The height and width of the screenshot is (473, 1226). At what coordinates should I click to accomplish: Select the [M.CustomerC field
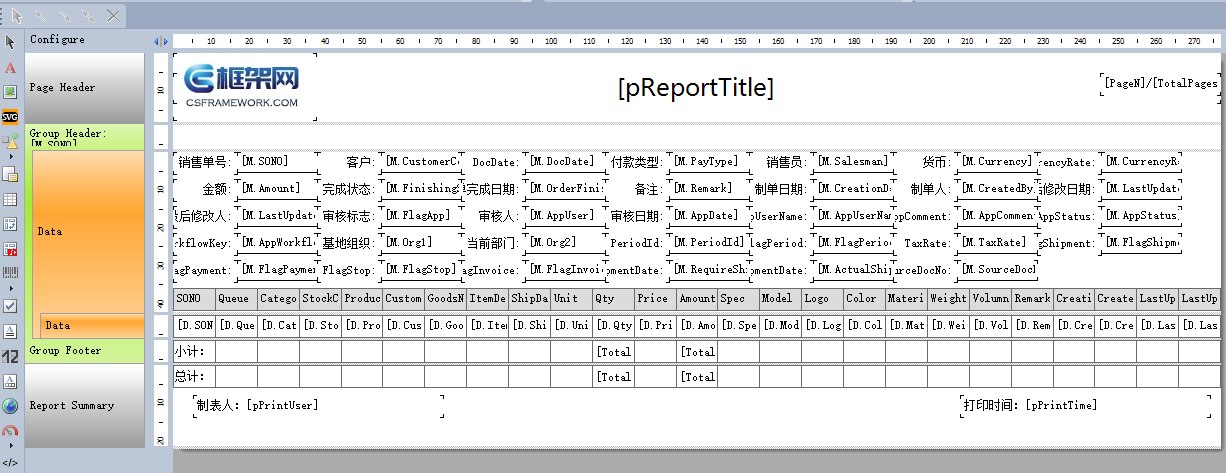click(x=421, y=161)
